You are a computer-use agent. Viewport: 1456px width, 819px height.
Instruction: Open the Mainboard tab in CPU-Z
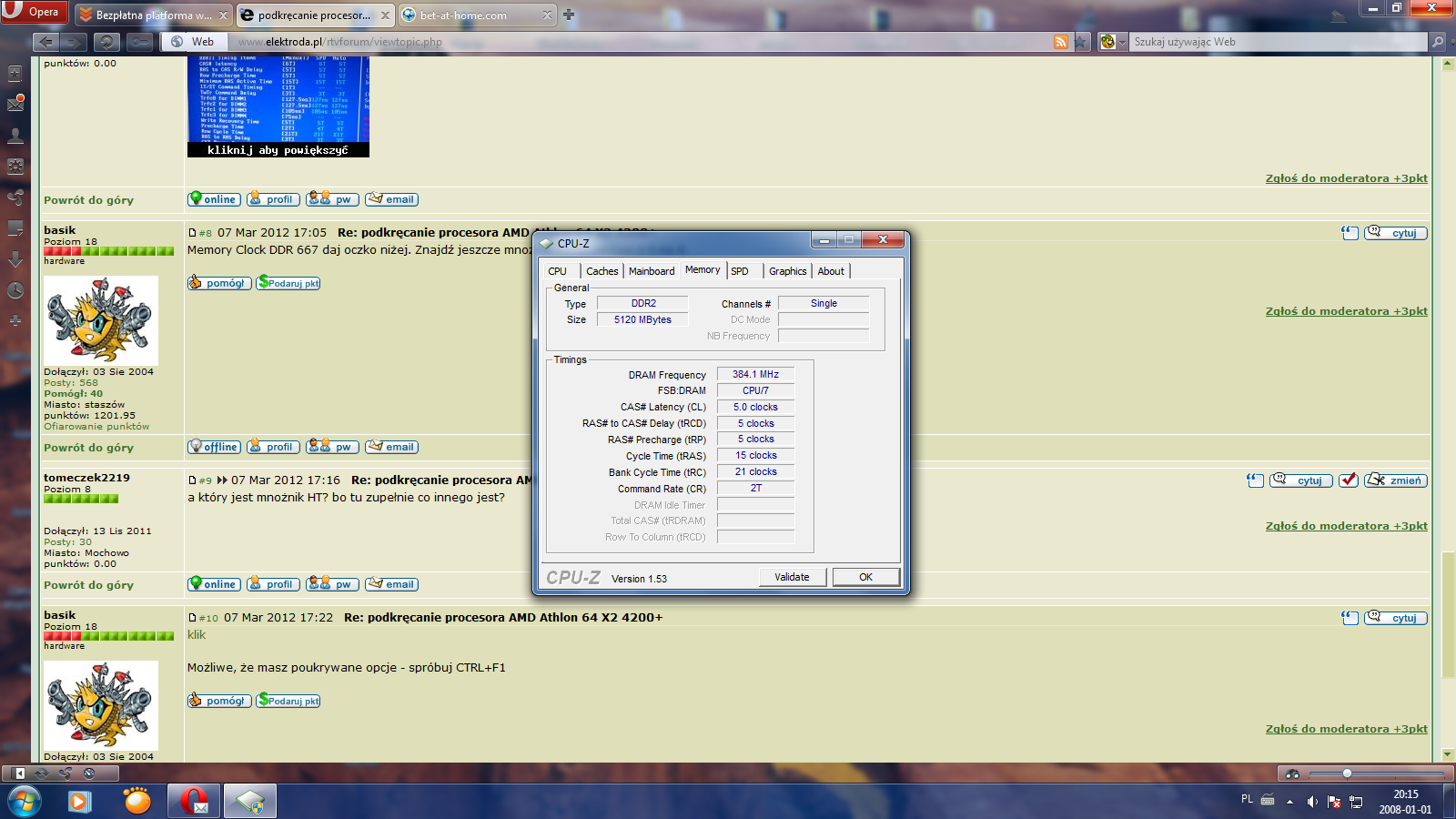(x=652, y=271)
